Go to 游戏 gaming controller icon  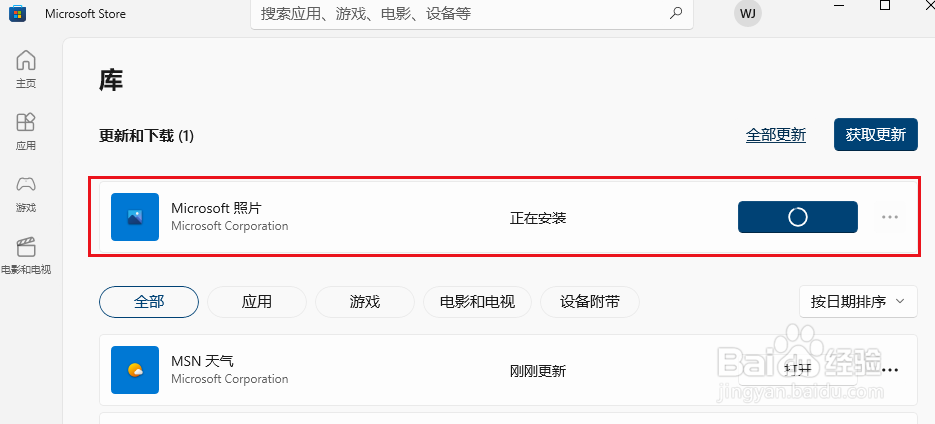(26, 184)
